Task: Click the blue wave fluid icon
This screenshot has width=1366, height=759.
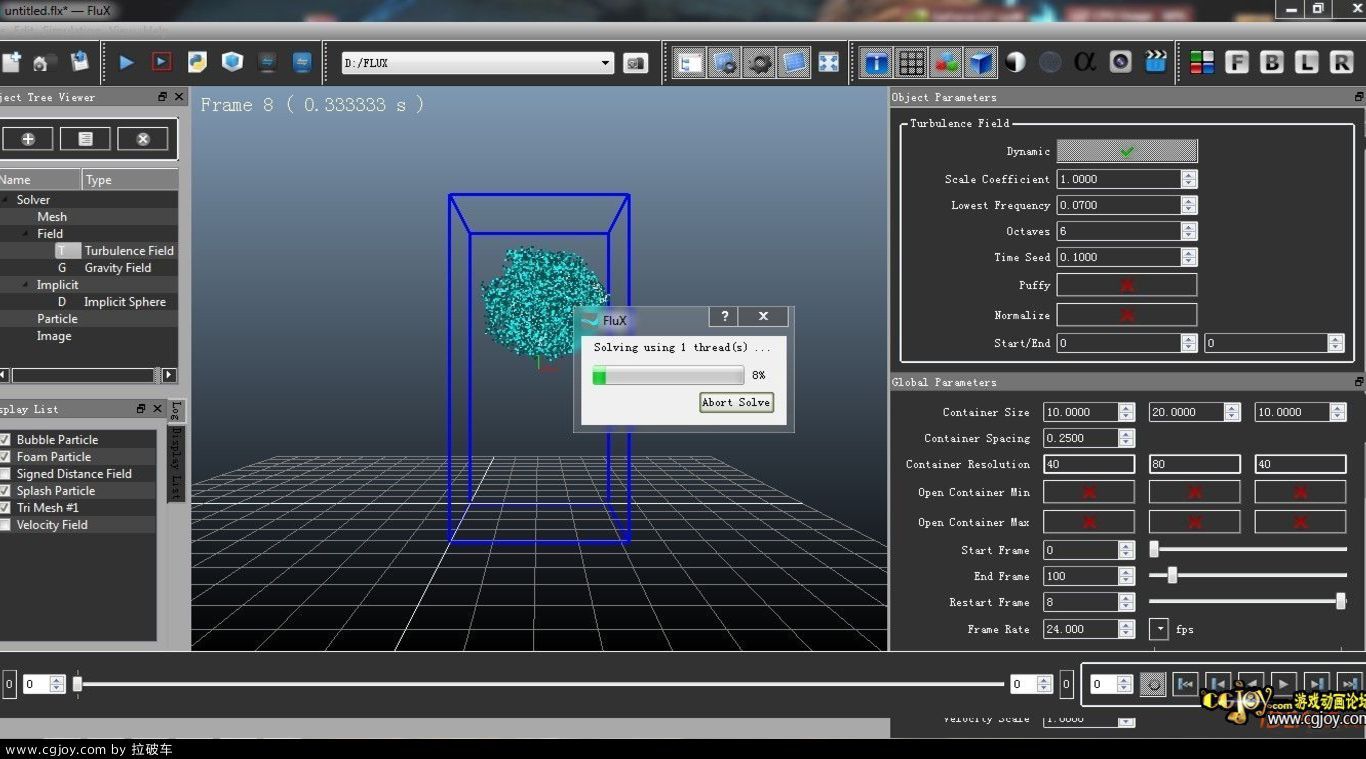Action: coord(302,62)
